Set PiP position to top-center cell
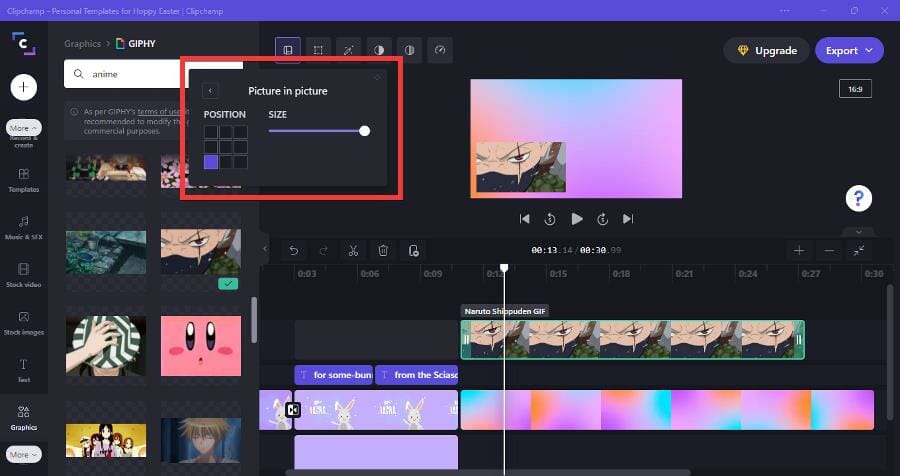900x476 pixels. coord(226,132)
